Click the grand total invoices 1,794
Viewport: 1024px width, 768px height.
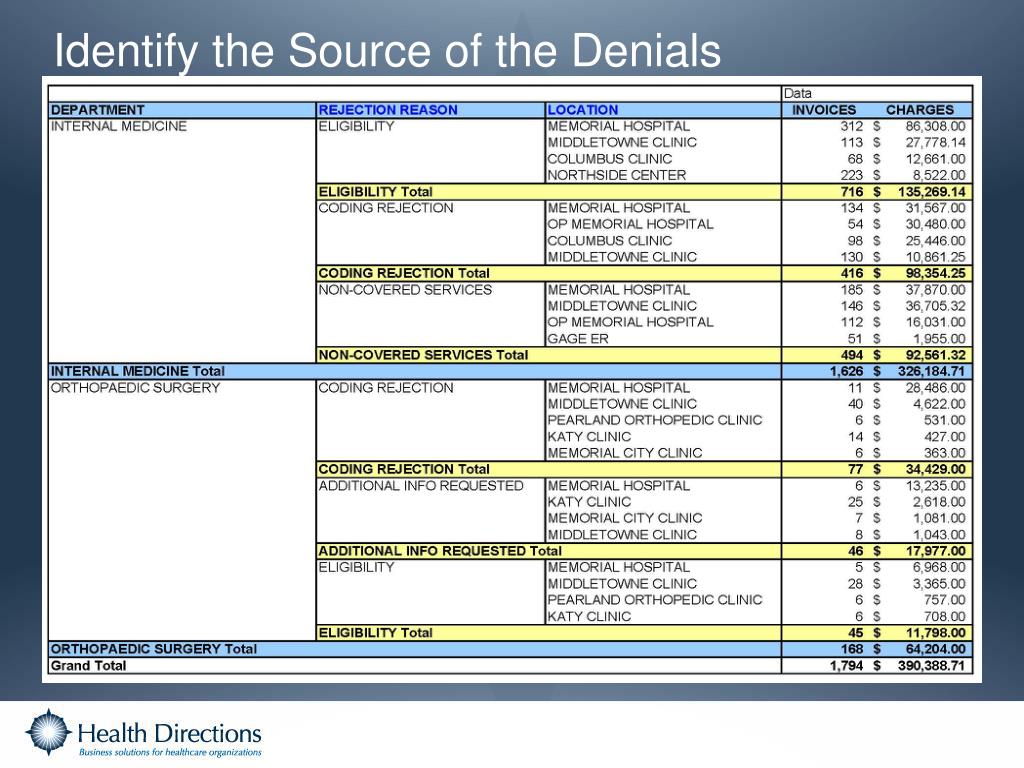[846, 665]
